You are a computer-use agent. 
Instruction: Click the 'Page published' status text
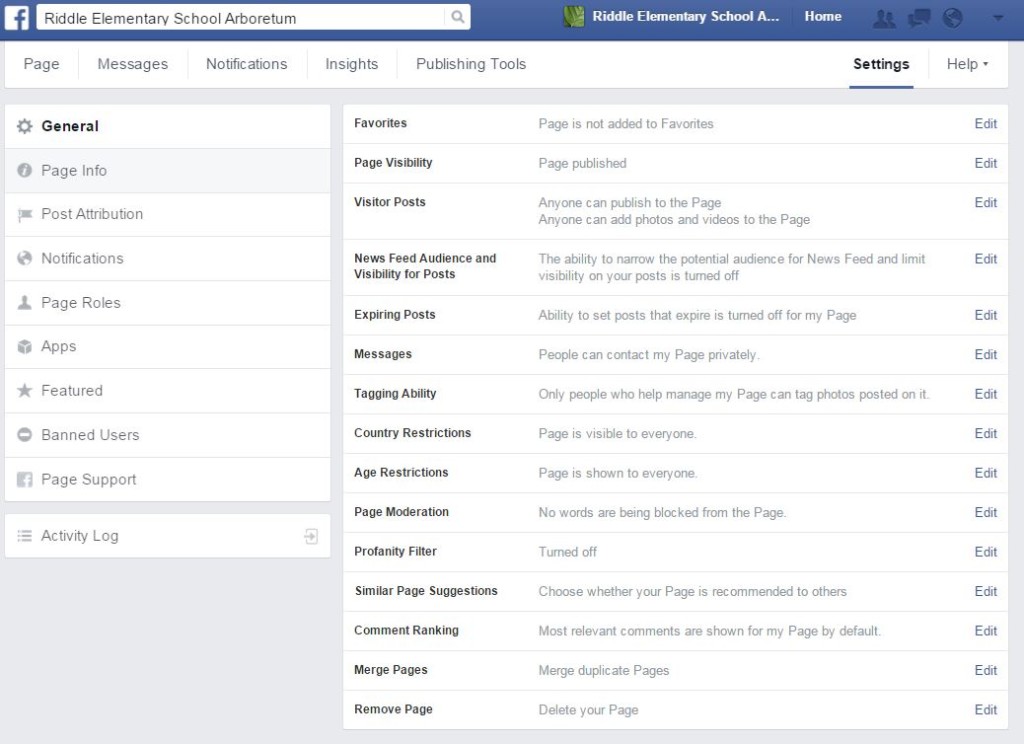(x=582, y=163)
